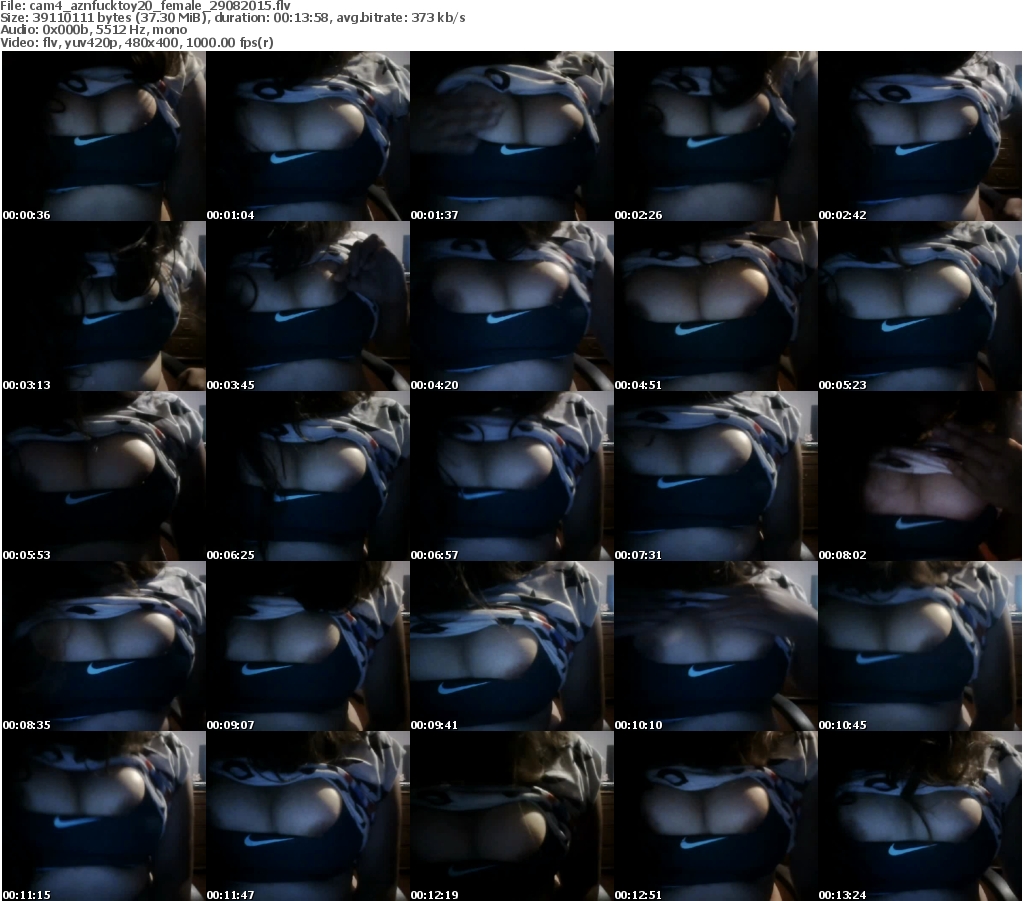
Task: Click the "Audio: 0x000b, 5512 Hz, mono" line
Action: (94, 30)
